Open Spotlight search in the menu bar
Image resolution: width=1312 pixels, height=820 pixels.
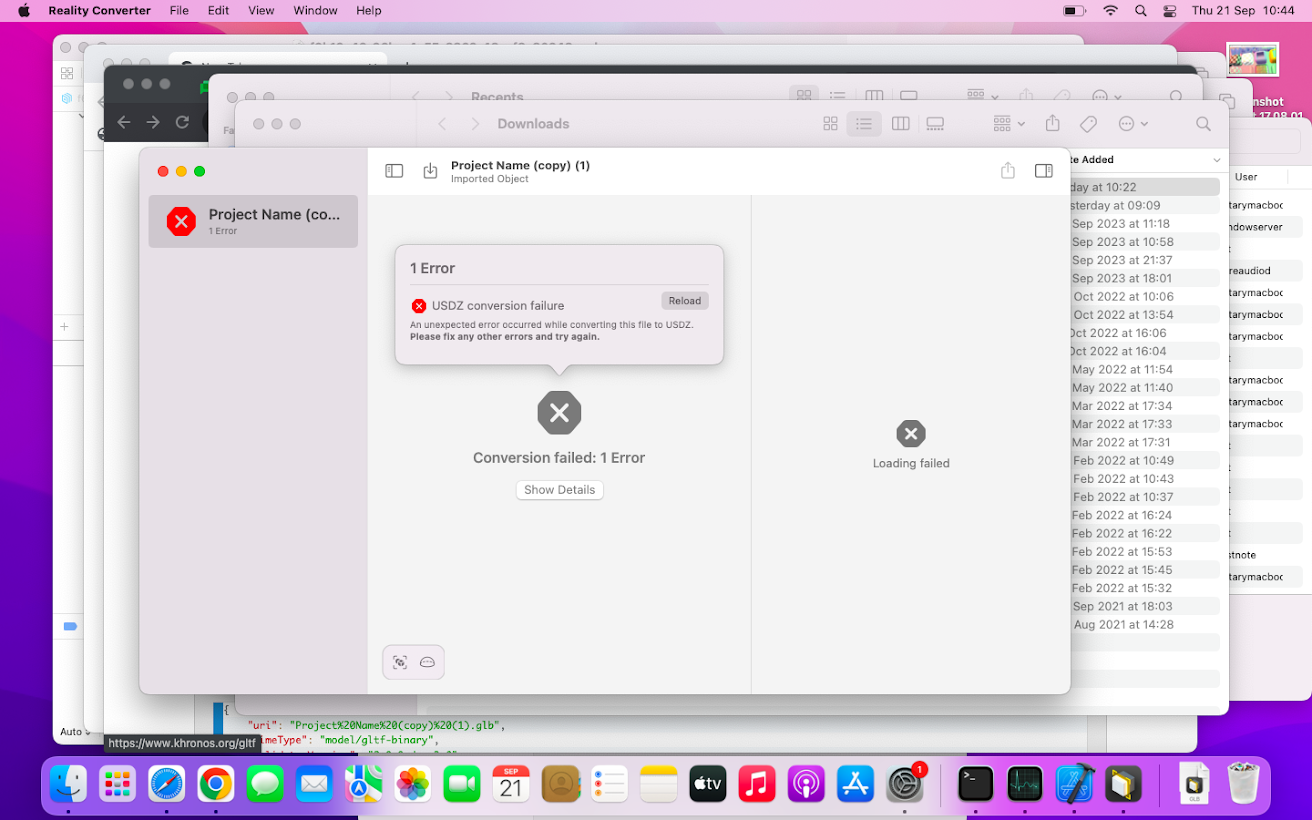click(x=1141, y=11)
